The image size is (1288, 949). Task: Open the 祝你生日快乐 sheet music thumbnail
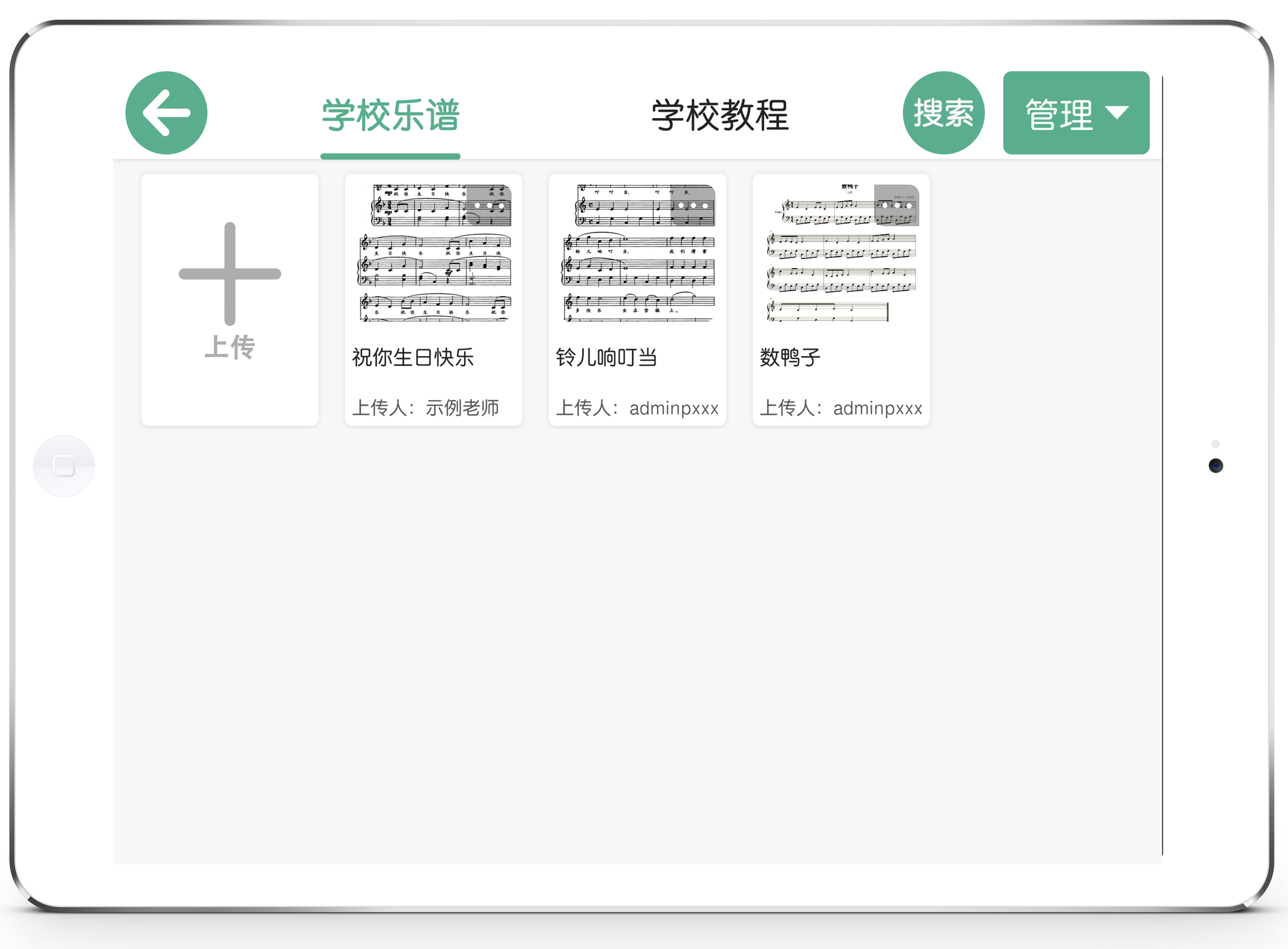434,253
